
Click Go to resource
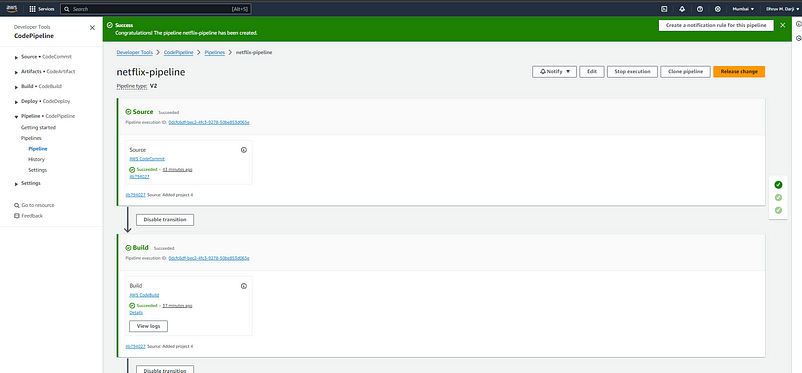(34, 205)
